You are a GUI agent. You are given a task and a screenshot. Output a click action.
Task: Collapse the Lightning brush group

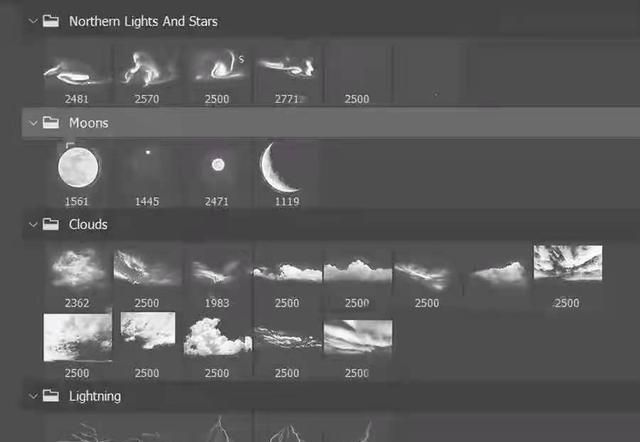pos(33,396)
